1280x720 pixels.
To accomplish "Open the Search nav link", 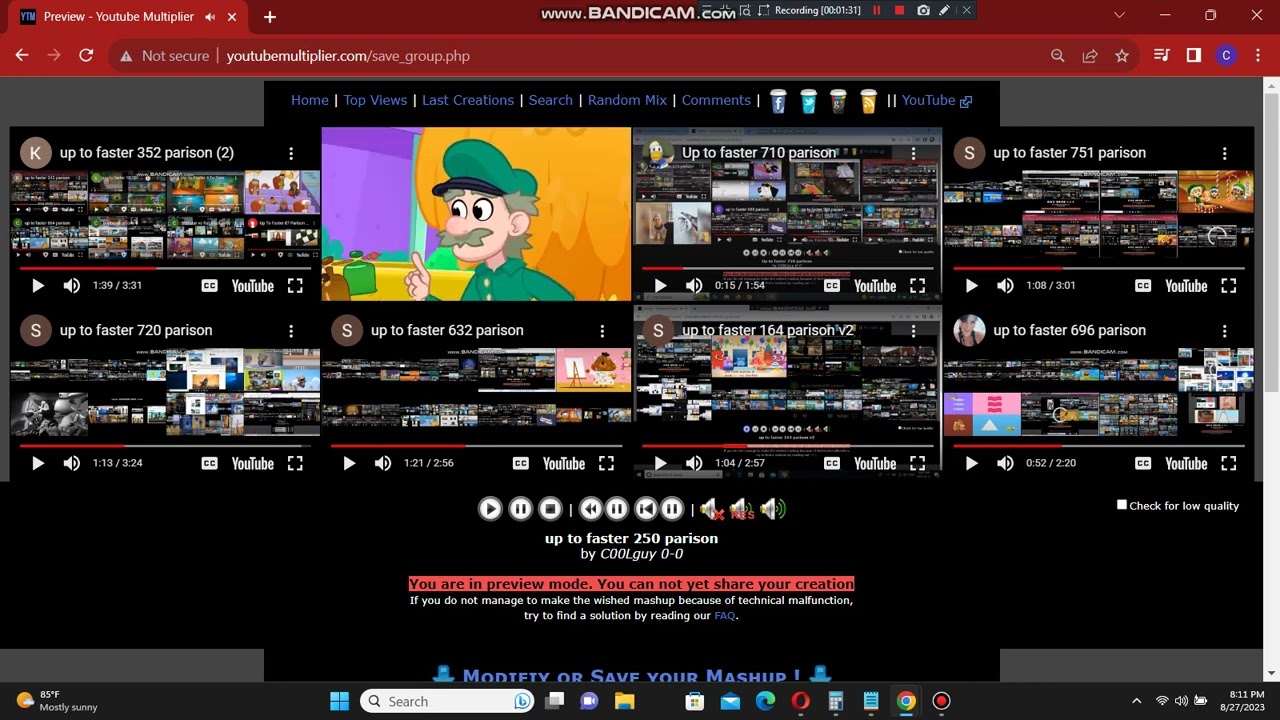I will (551, 100).
